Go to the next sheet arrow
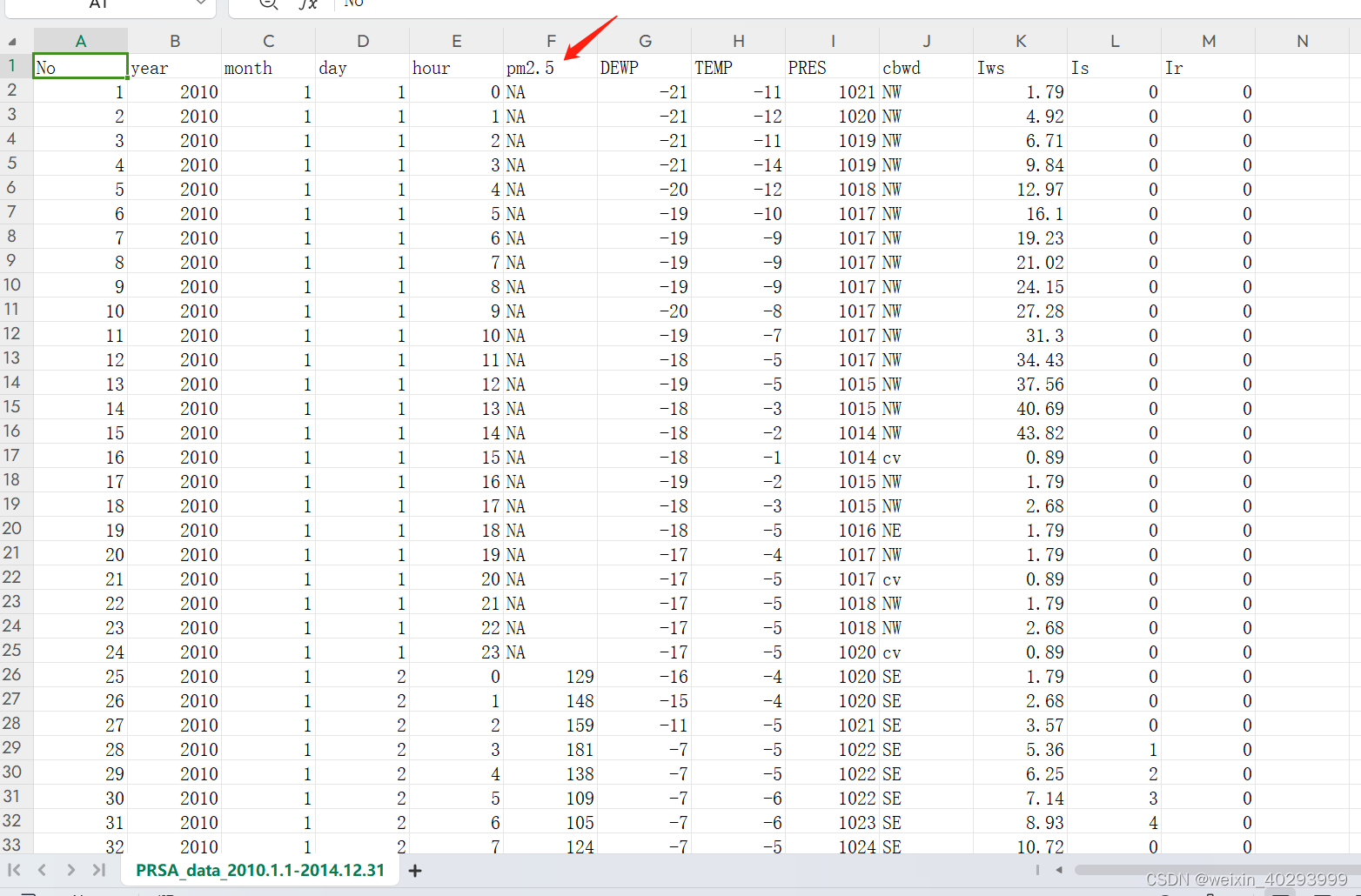 70,870
